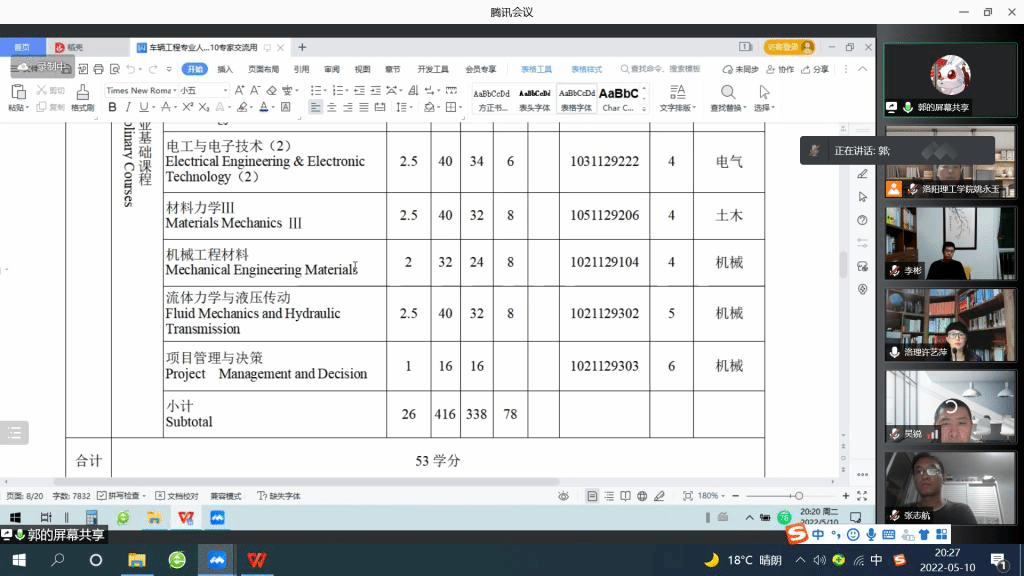Open the Times New Roman font dropdown

pyautogui.click(x=138, y=90)
